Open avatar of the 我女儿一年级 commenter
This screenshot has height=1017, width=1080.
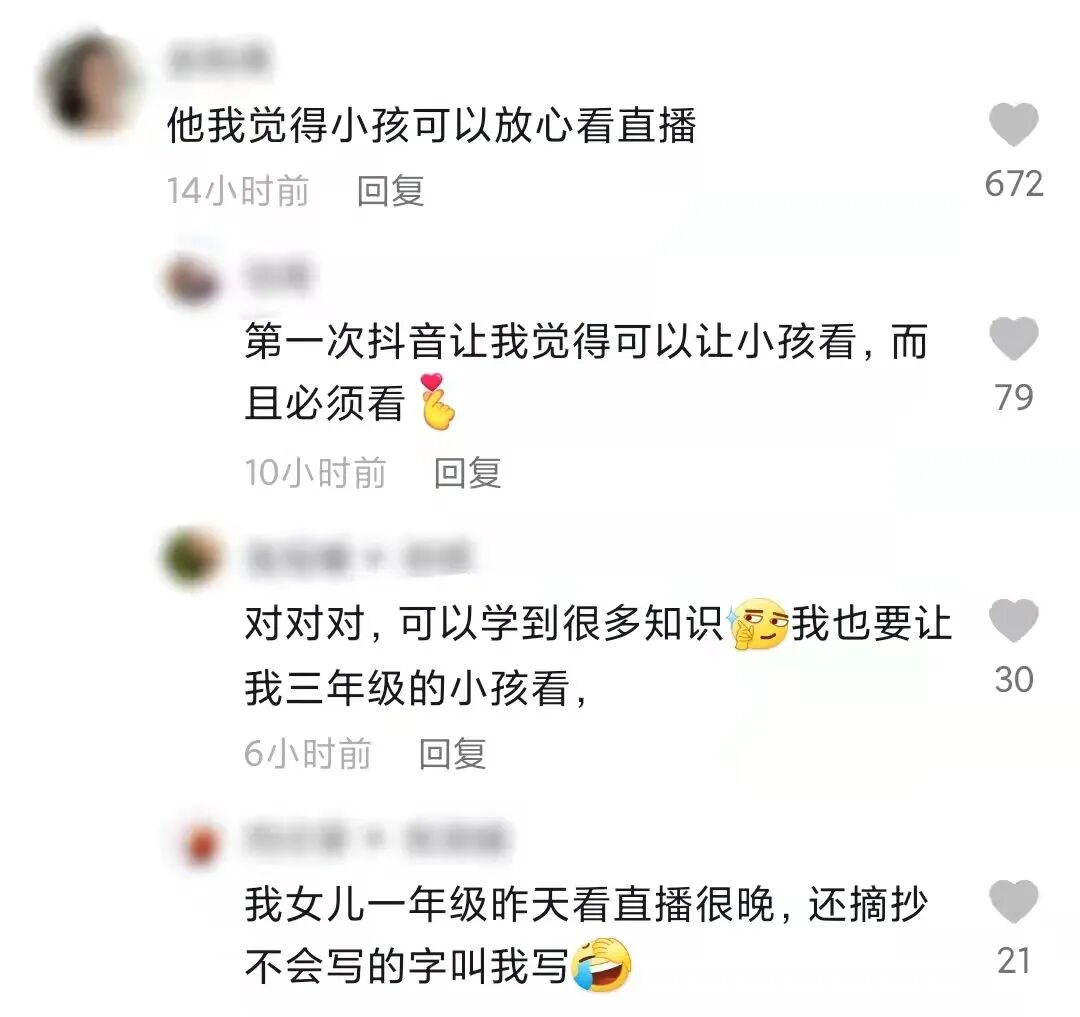201,843
